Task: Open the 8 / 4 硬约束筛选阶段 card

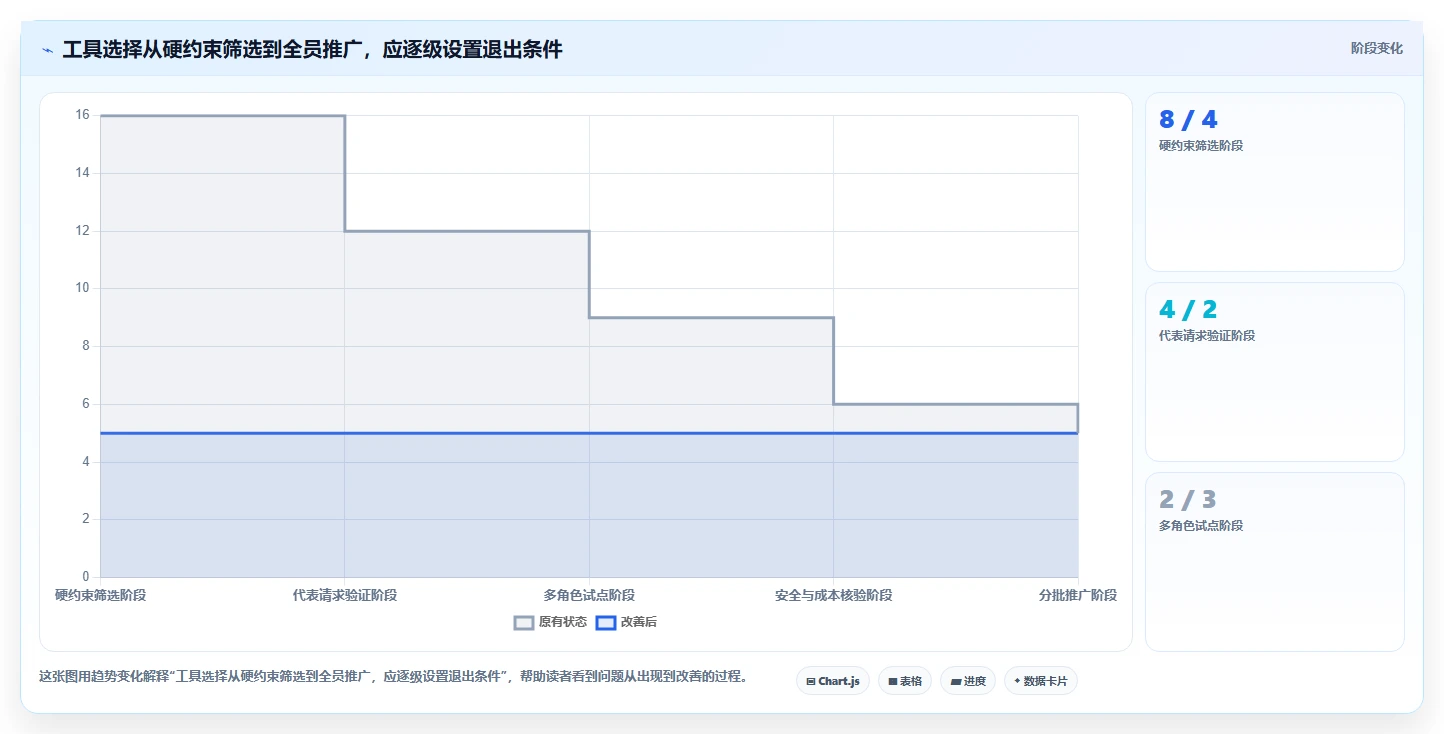Action: coord(1274,182)
